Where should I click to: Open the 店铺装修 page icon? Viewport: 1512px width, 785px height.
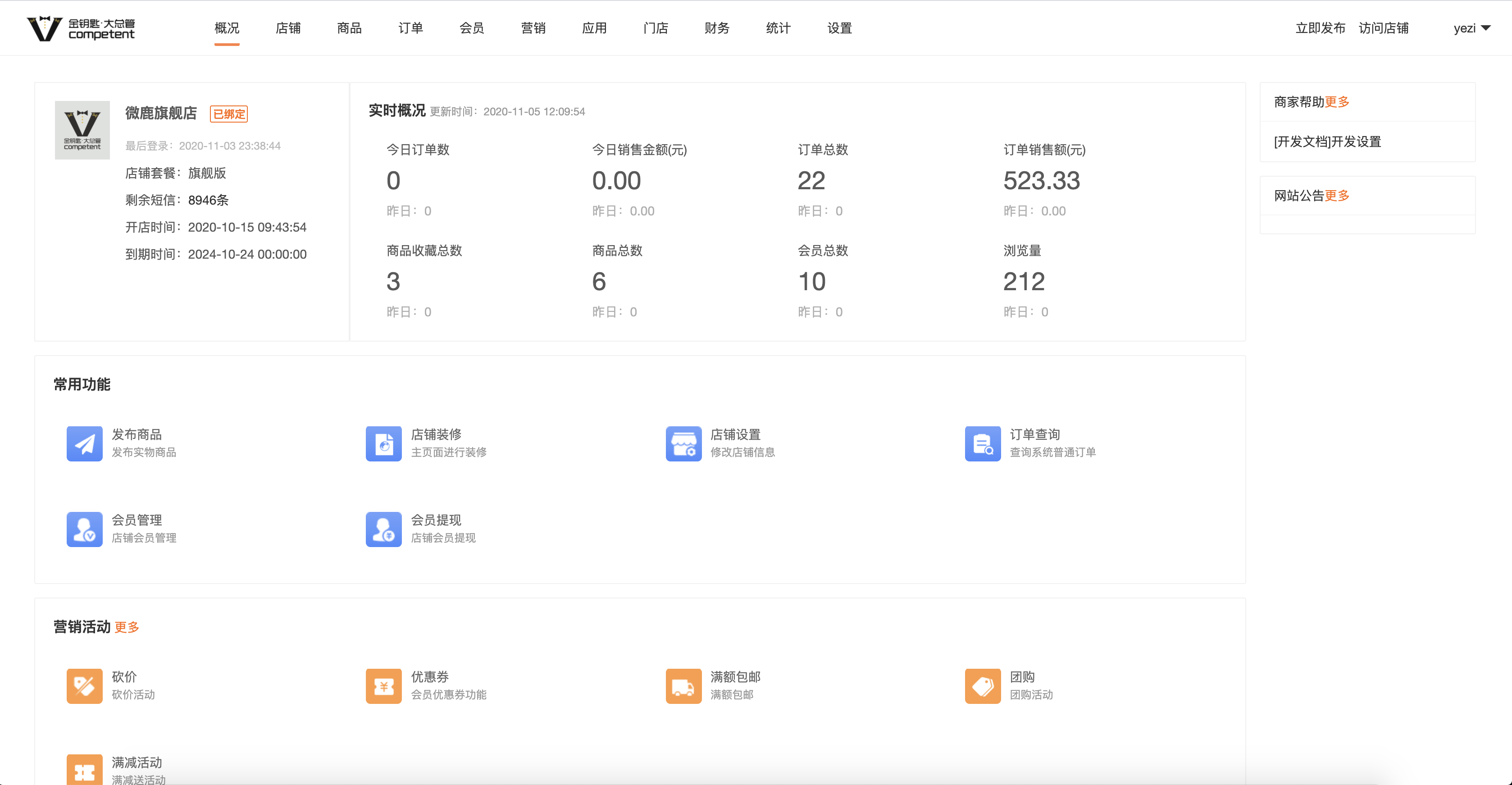click(x=384, y=443)
